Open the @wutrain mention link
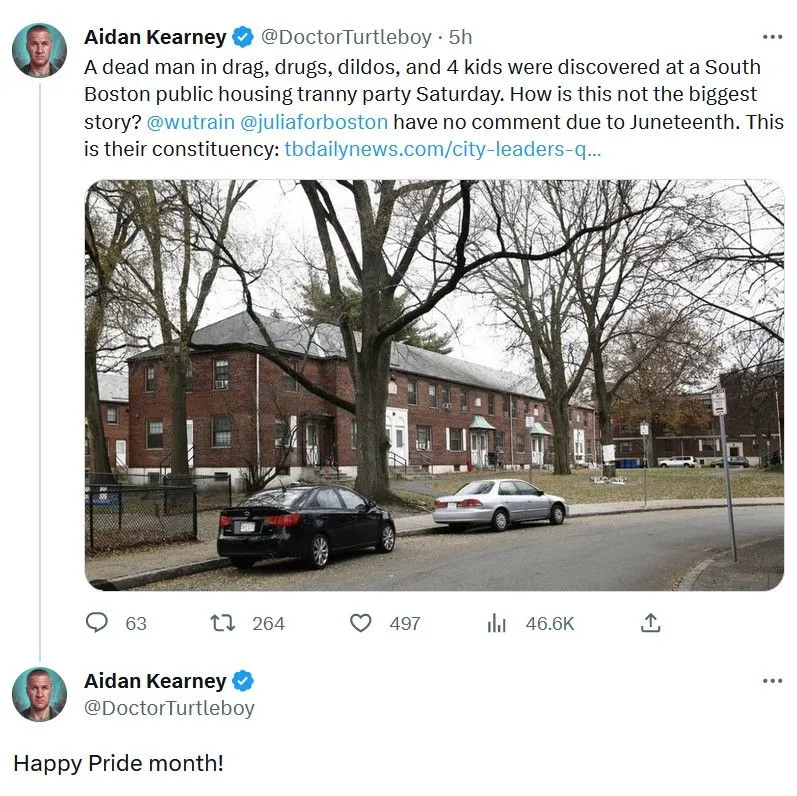Image resolution: width=797 pixels, height=796 pixels. [190, 123]
